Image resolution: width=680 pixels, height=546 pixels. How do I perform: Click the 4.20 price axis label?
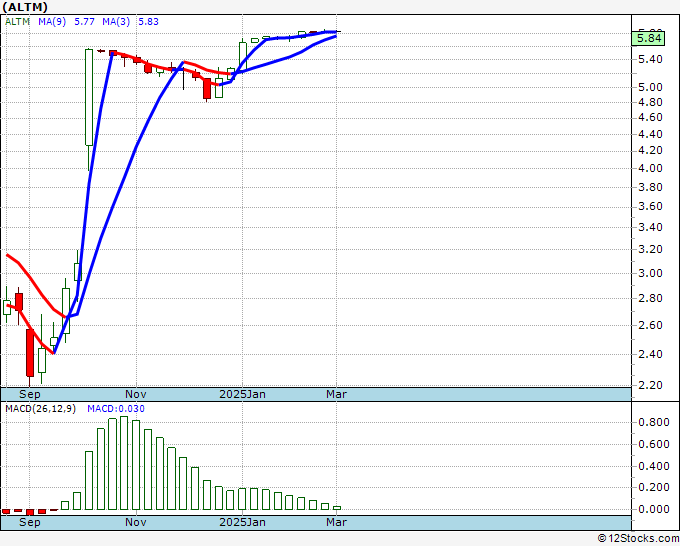[x=650, y=150]
